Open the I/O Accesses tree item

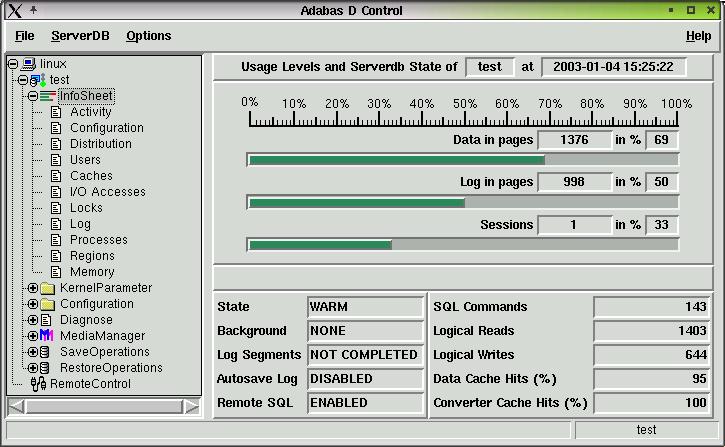[108, 192]
